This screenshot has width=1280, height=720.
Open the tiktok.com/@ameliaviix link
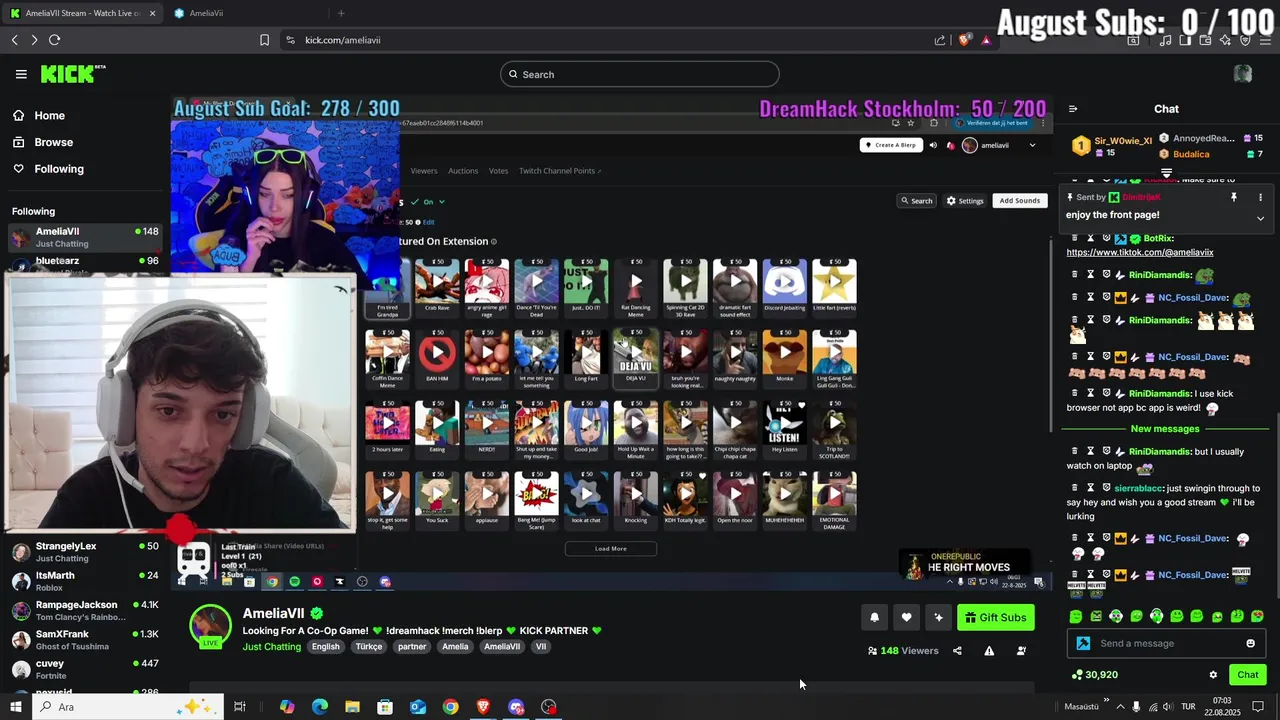[1140, 252]
